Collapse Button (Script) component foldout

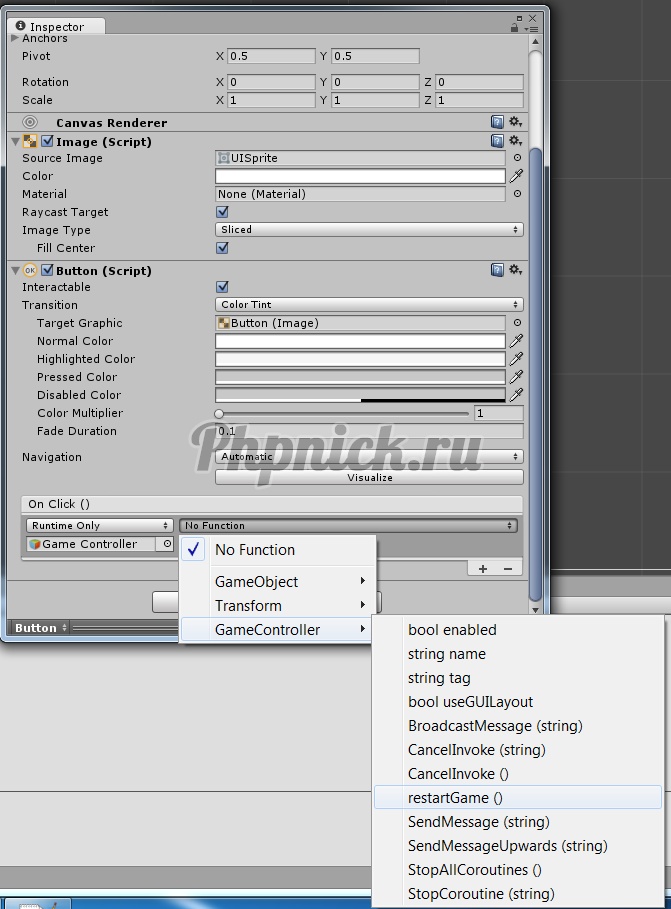[x=16, y=271]
